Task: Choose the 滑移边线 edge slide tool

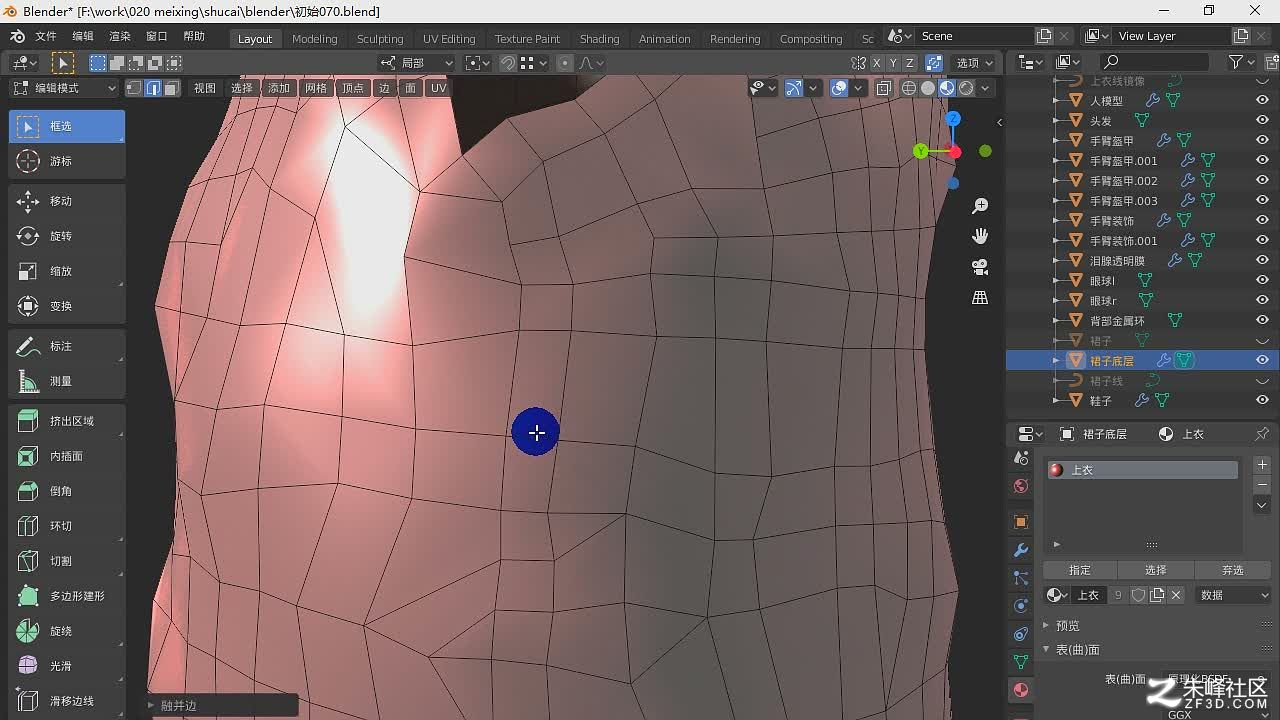Action: pos(66,701)
